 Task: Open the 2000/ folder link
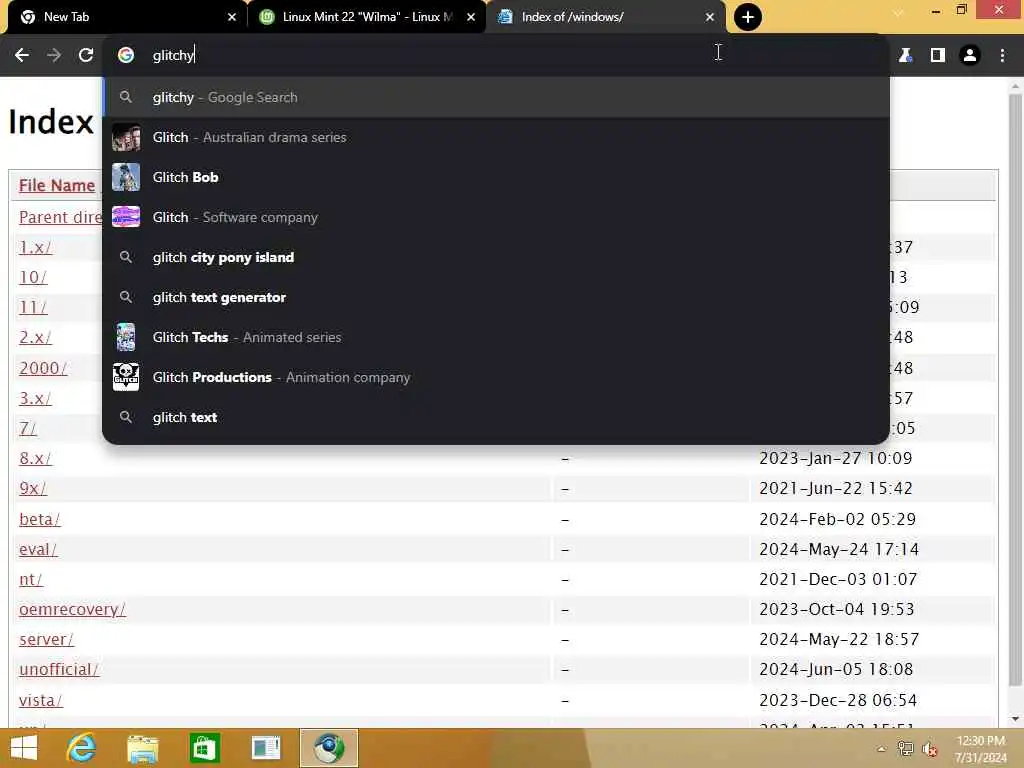(42, 368)
